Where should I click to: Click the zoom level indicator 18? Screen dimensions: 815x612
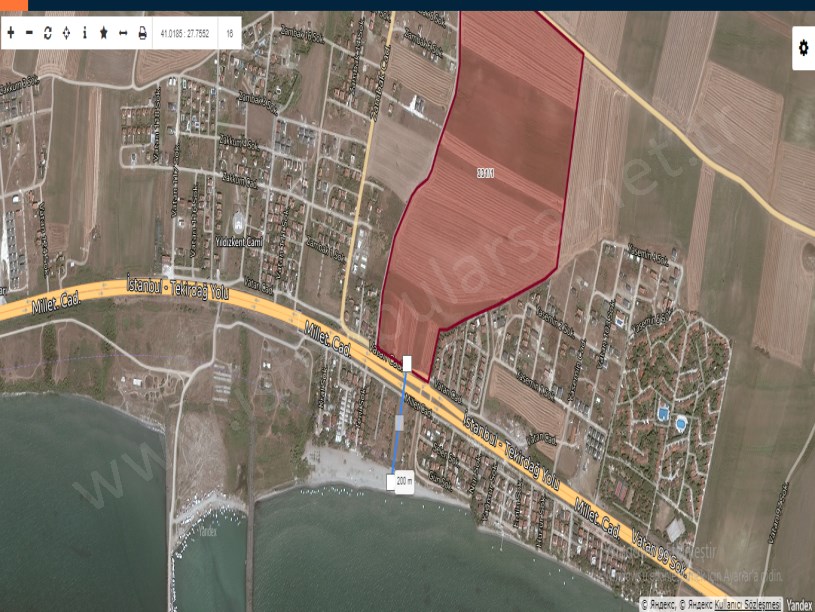click(230, 33)
